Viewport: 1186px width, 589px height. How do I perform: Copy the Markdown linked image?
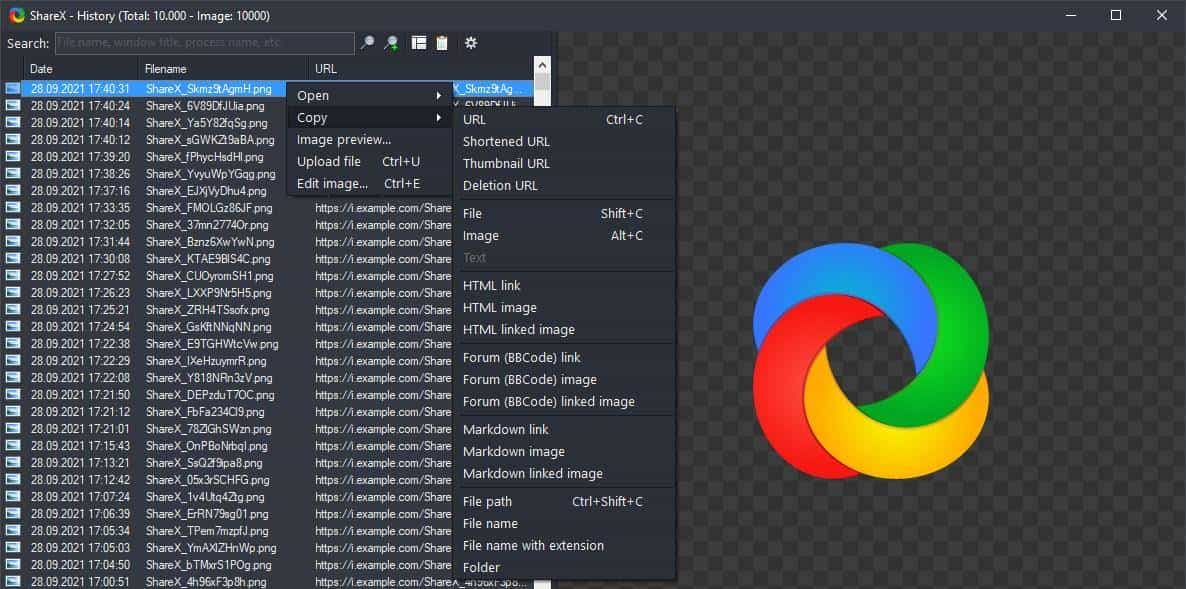point(532,474)
